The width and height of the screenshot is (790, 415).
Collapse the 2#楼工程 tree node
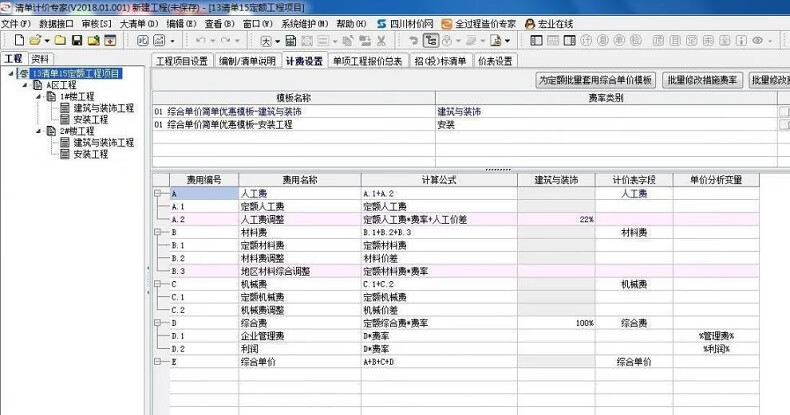point(39,131)
